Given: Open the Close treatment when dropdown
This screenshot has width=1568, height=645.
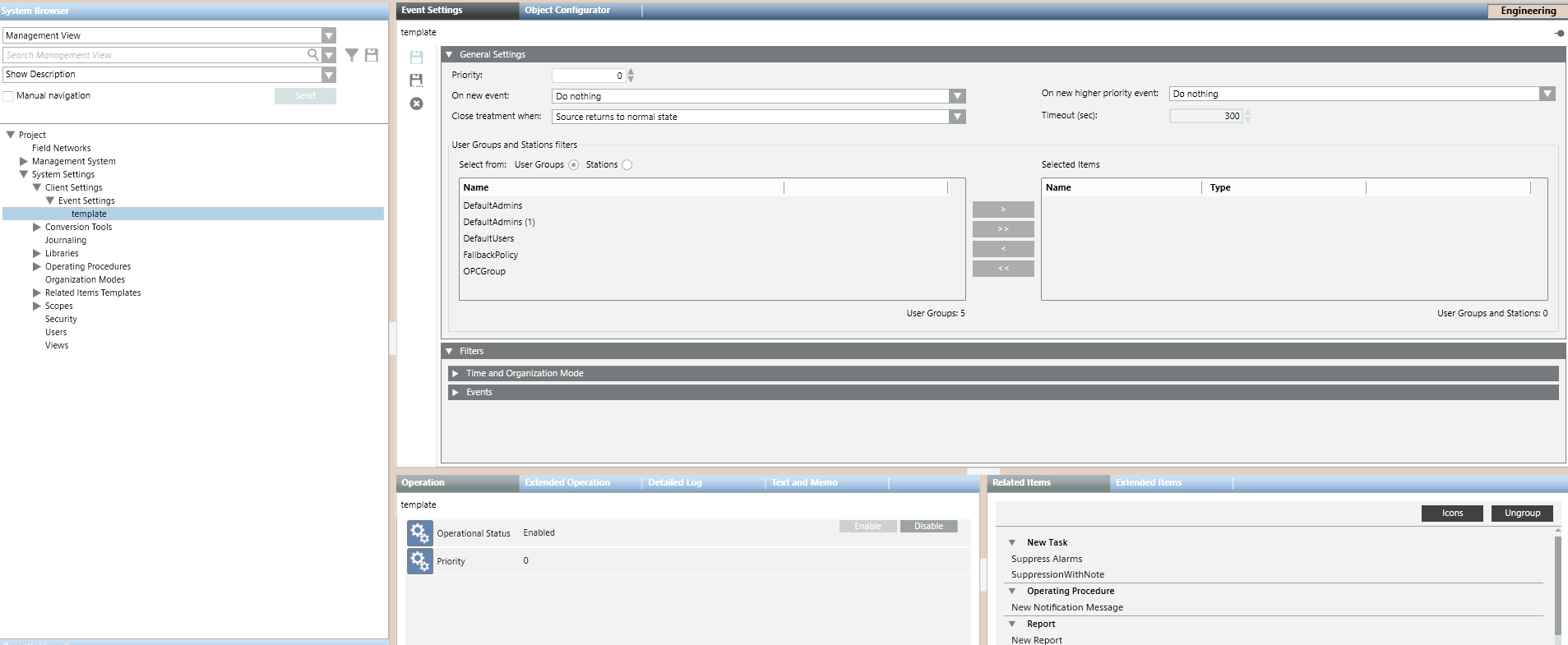Looking at the screenshot, I should point(956,117).
